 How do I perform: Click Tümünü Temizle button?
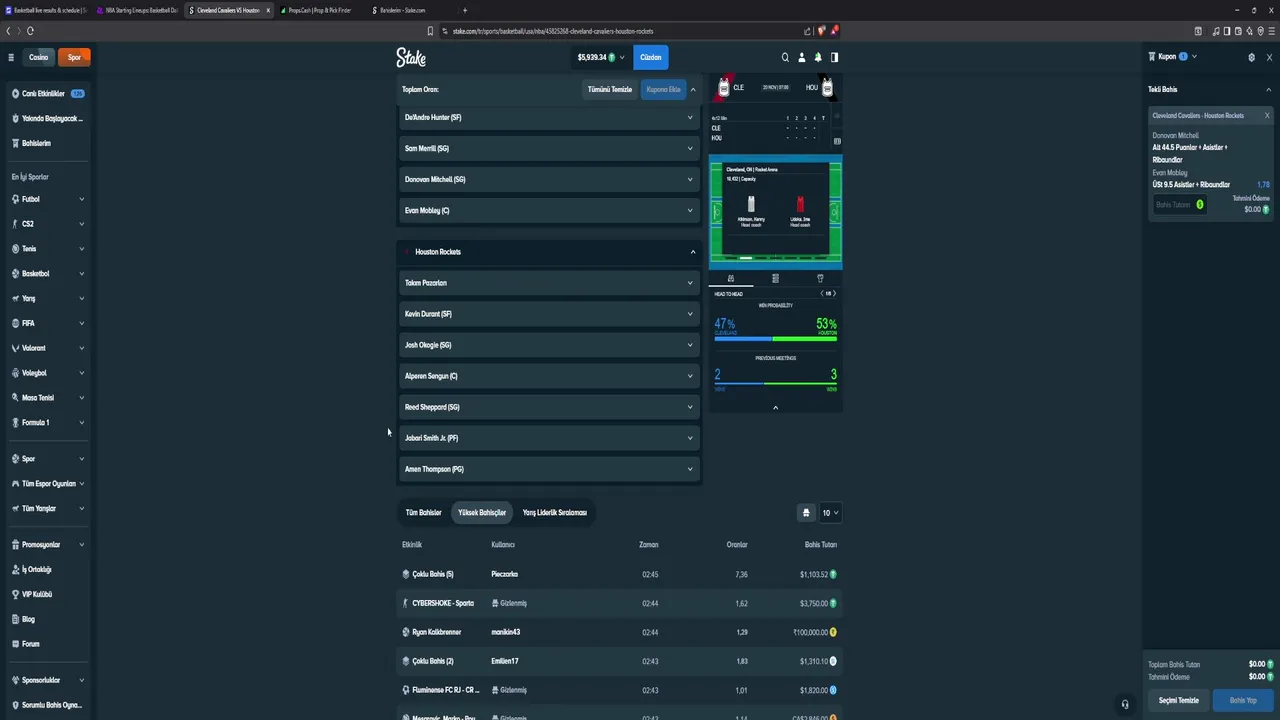coord(610,89)
